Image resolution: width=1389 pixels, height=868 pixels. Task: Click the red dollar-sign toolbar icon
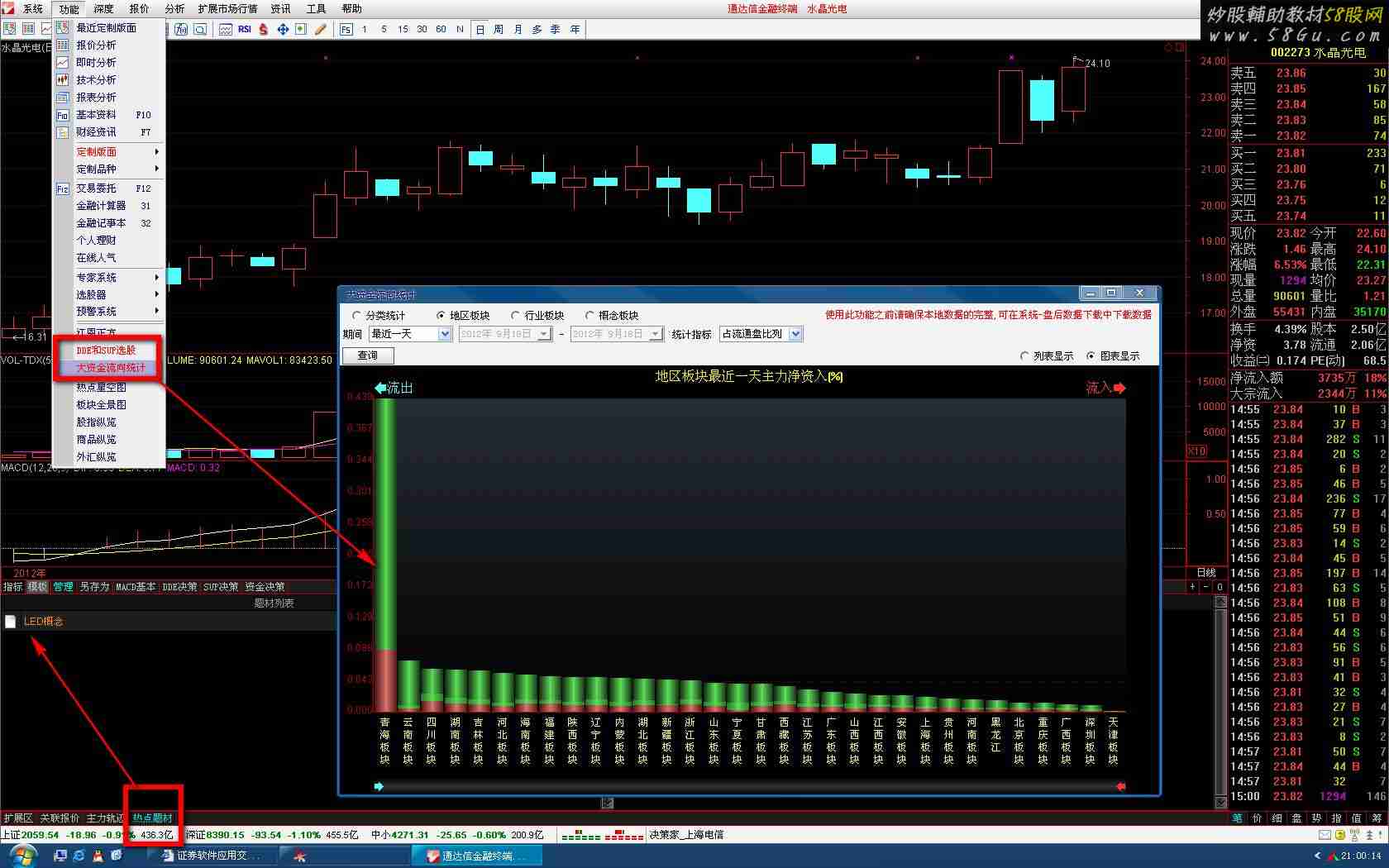tap(263, 29)
